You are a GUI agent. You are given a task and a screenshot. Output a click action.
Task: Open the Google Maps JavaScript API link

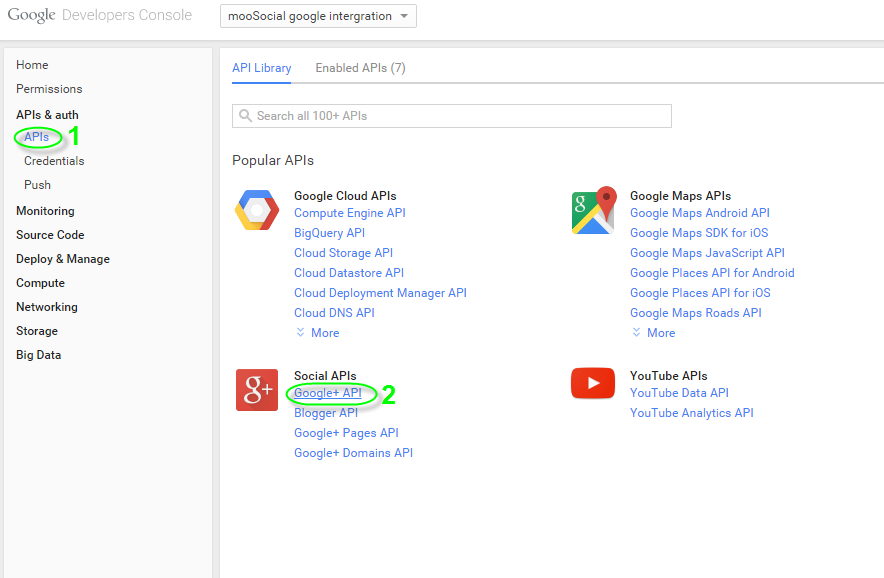point(708,253)
